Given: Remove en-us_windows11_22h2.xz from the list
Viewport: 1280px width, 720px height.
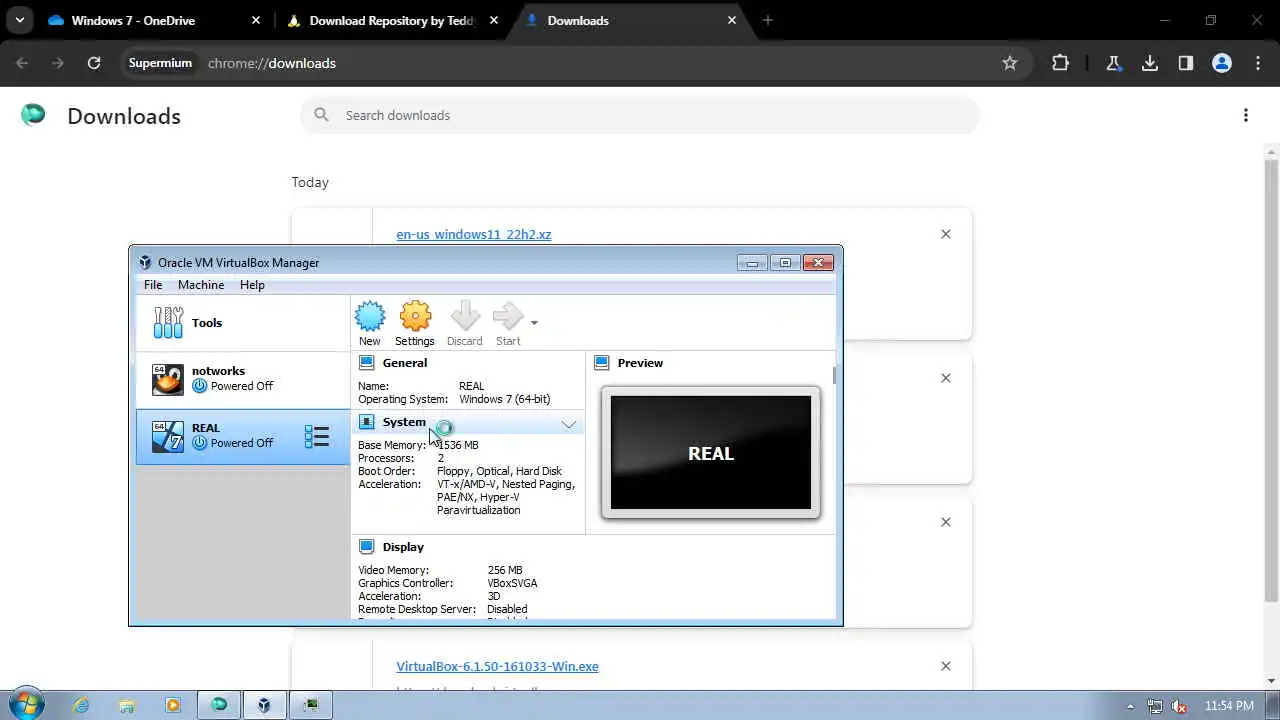Looking at the screenshot, I should point(946,234).
